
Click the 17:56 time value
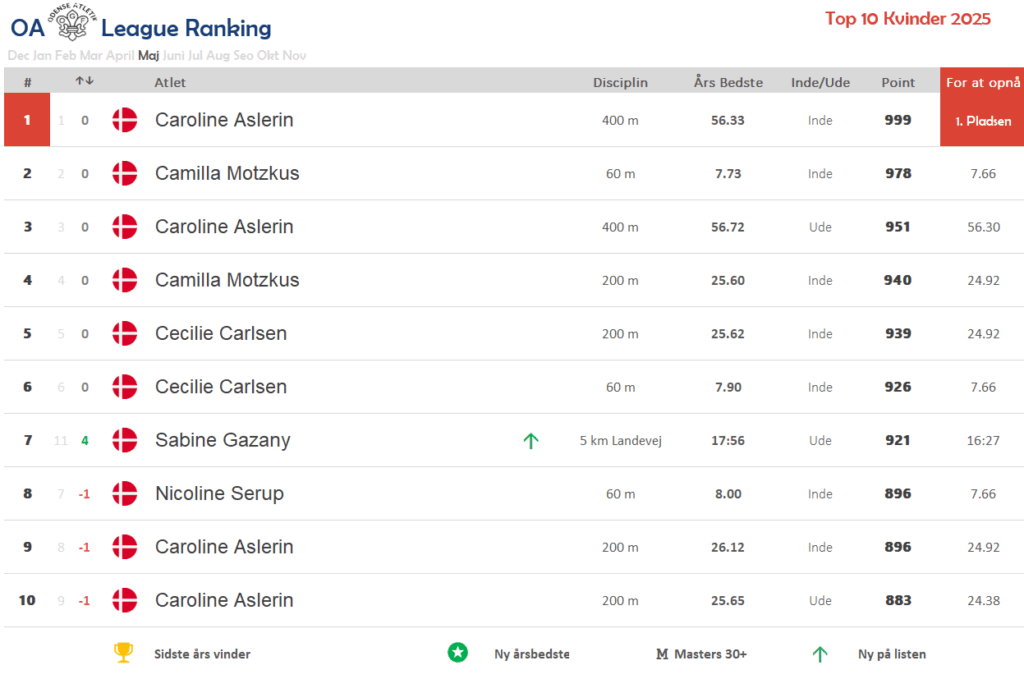[728, 441]
